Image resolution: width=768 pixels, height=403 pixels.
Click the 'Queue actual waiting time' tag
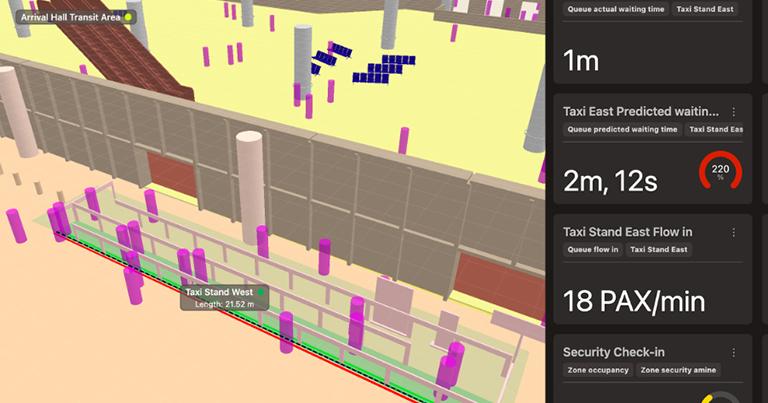614,9
